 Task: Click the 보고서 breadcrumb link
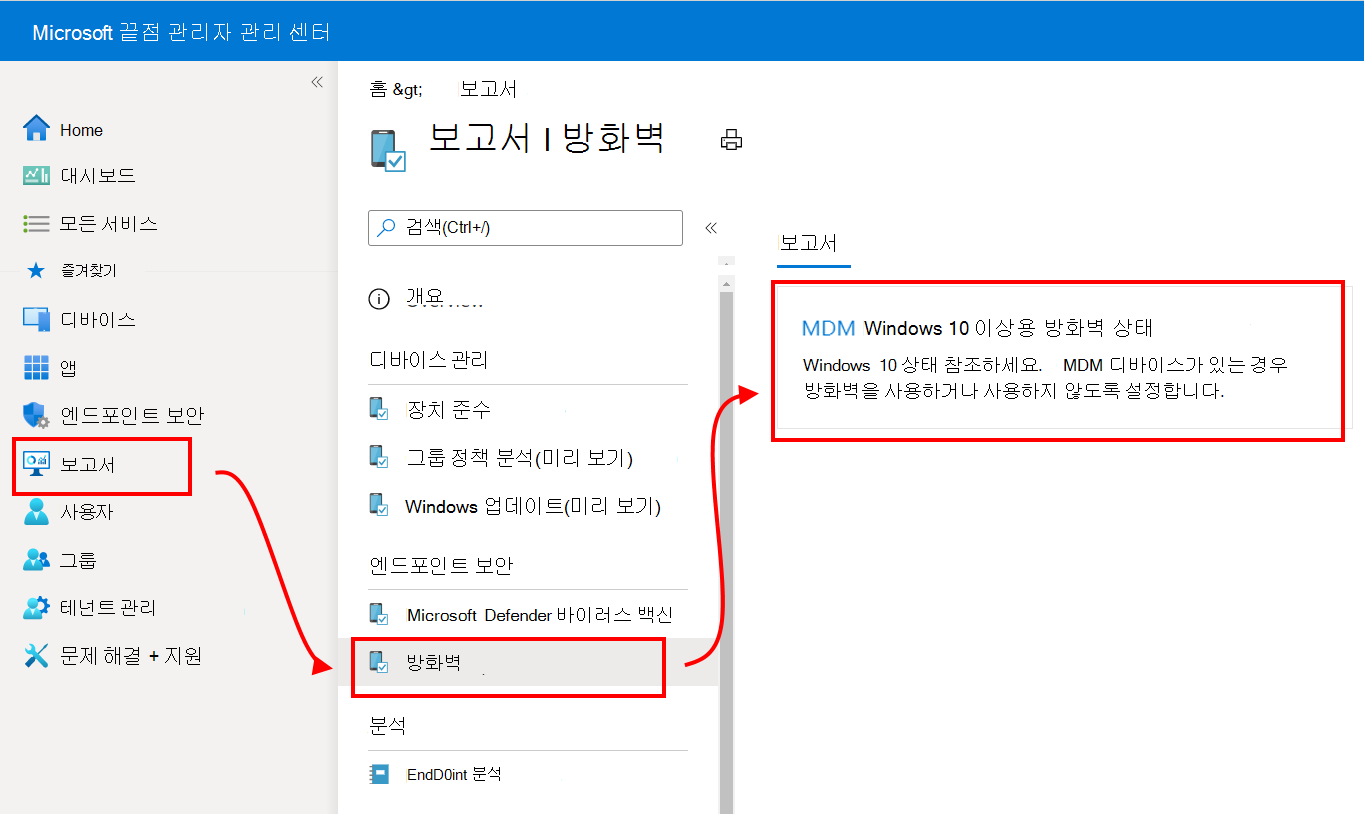click(x=489, y=90)
